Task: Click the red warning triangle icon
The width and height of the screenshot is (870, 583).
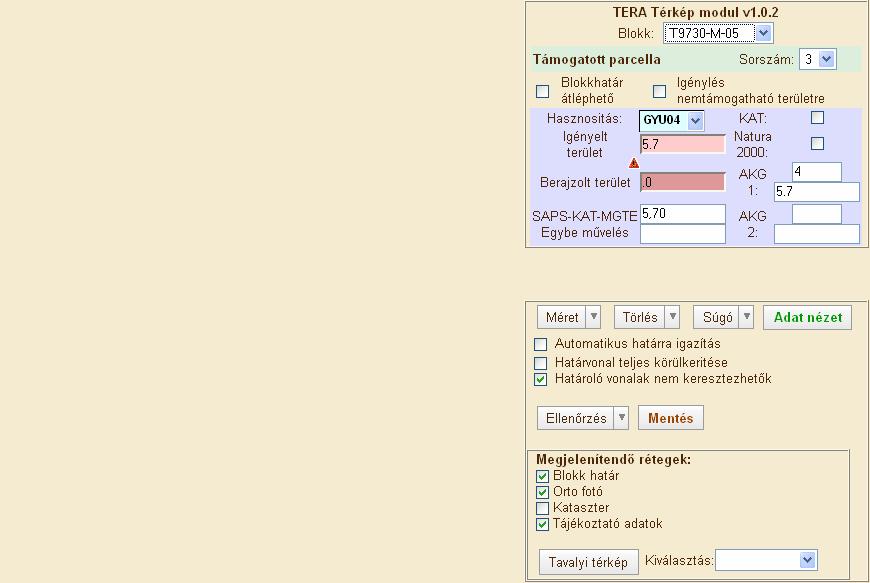Action: click(634, 163)
